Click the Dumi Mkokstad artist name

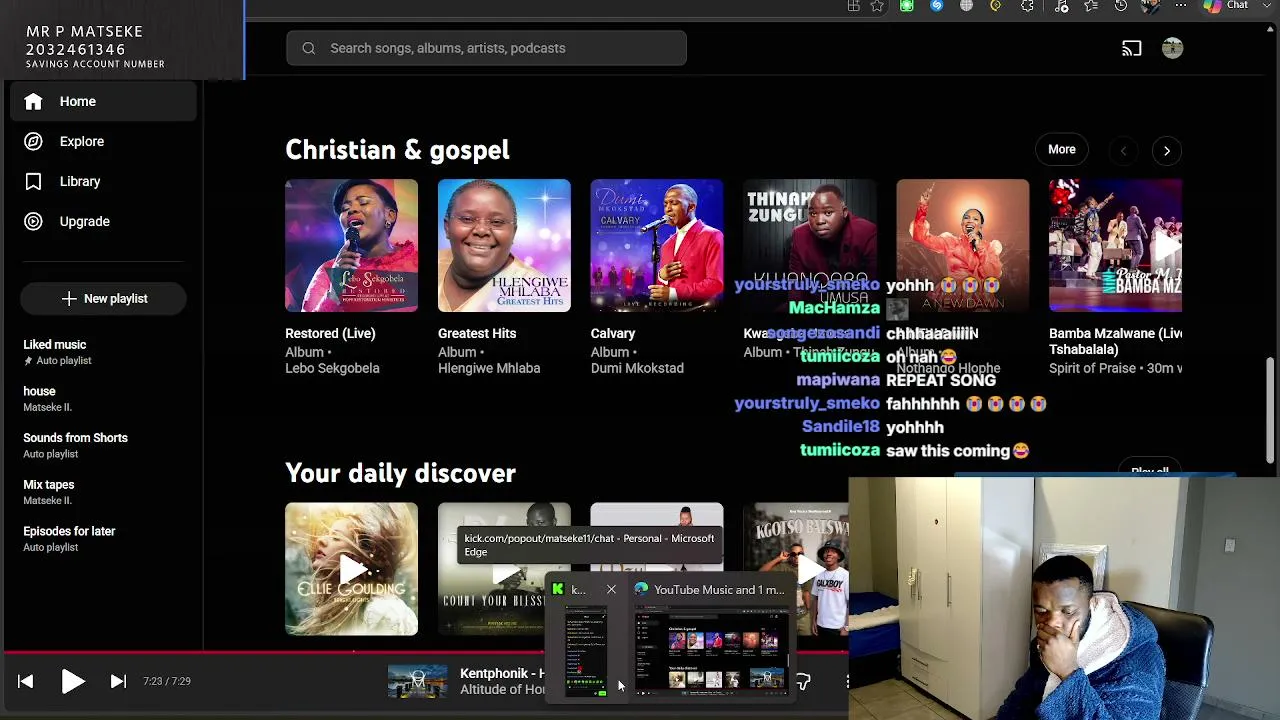tap(637, 368)
